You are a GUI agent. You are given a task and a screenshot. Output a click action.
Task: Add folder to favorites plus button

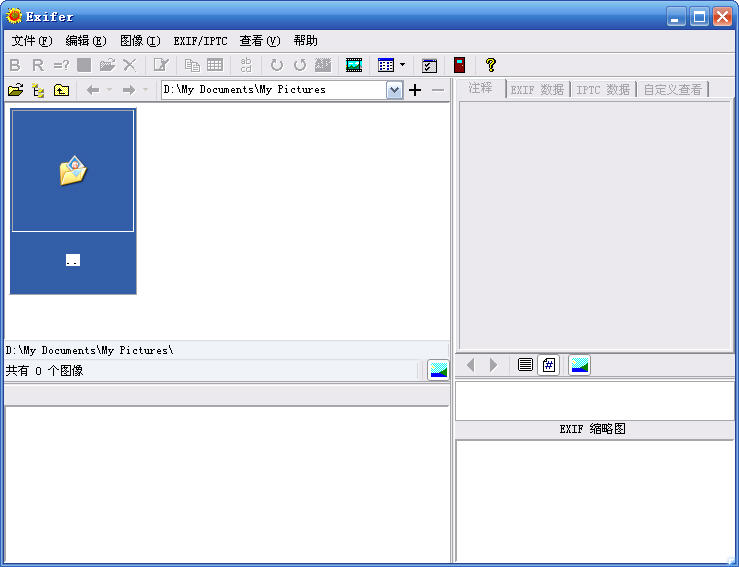pyautogui.click(x=415, y=90)
